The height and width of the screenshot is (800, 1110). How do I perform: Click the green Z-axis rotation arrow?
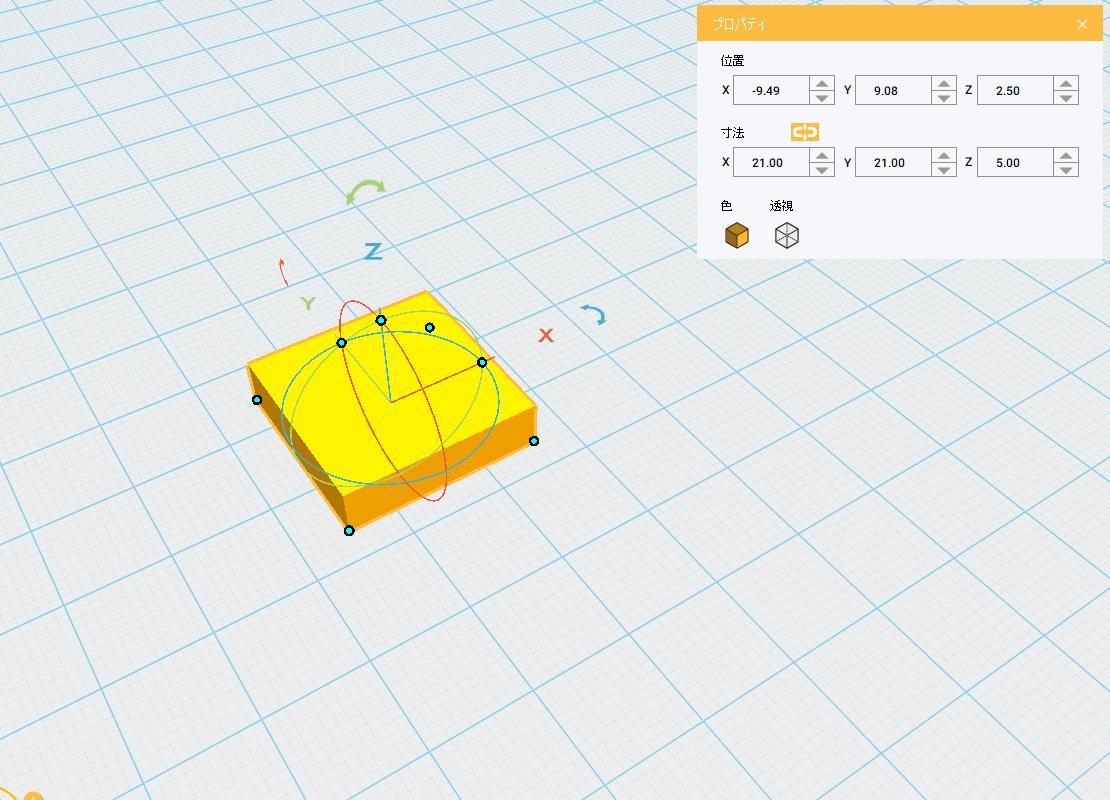[x=365, y=191]
